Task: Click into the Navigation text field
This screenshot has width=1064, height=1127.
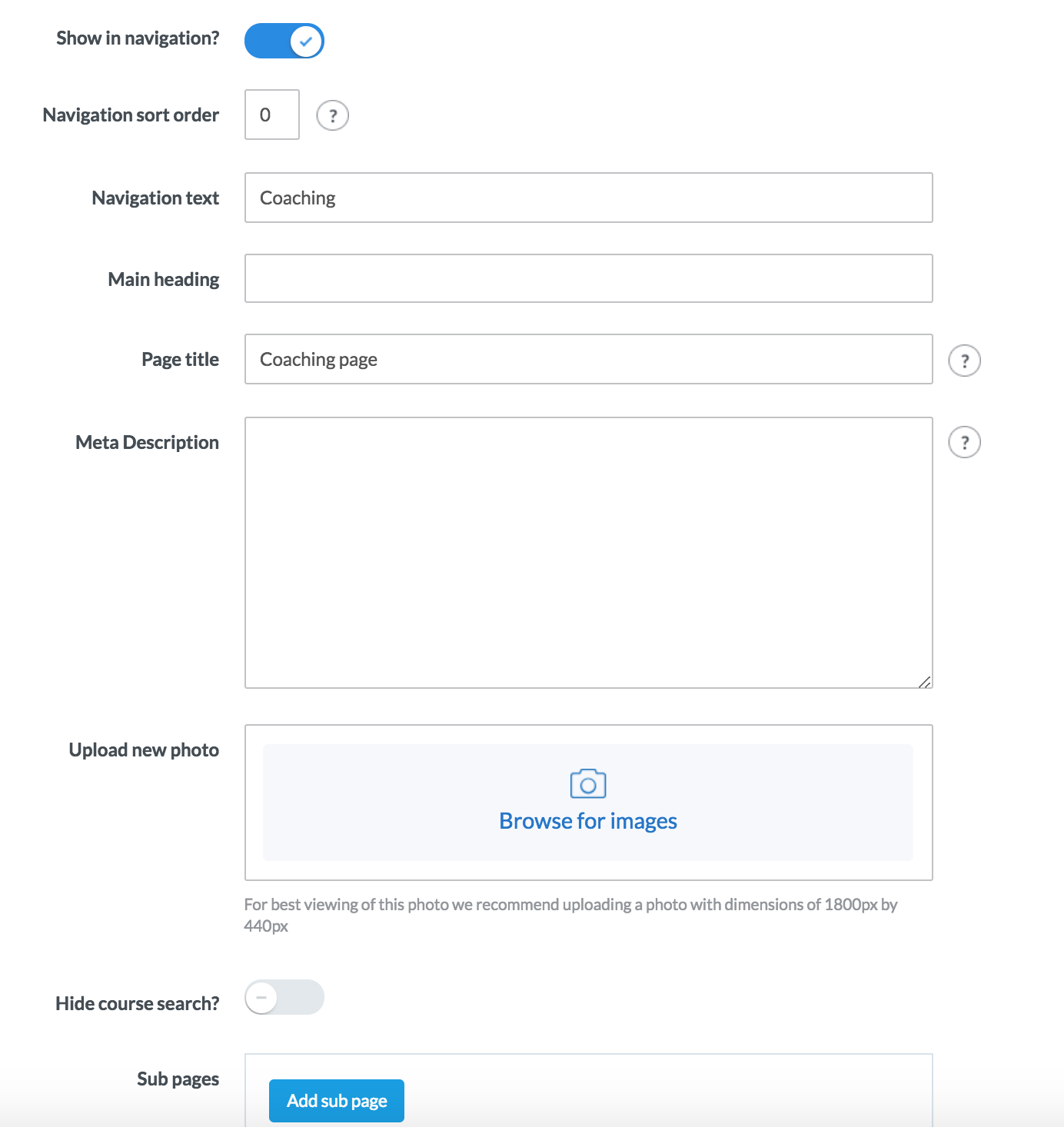Action: pyautogui.click(x=588, y=198)
